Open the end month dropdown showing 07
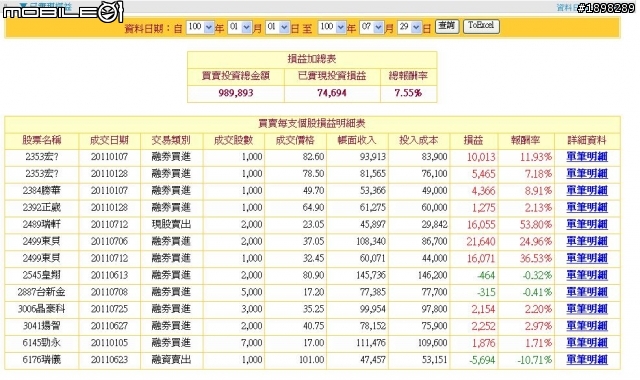640x380 pixels. coord(371,27)
